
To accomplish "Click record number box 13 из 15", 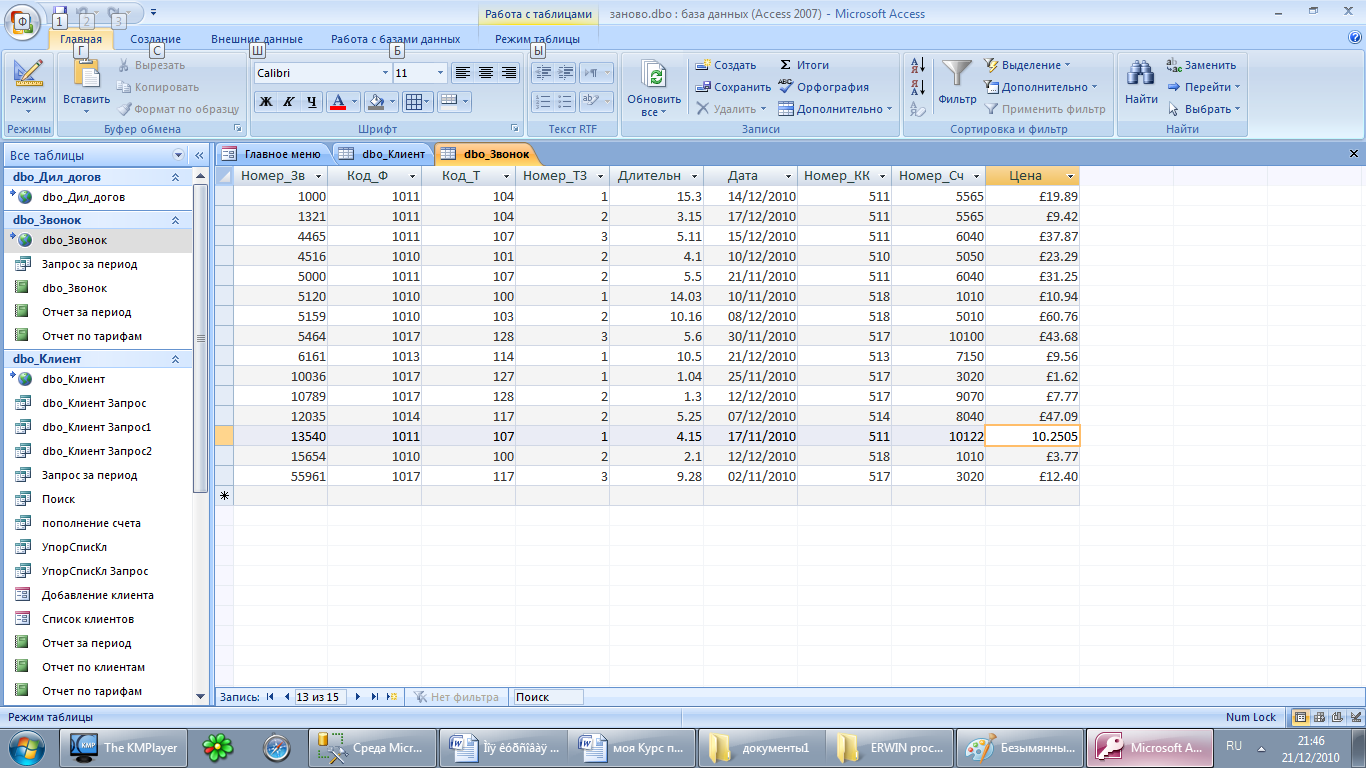I will tap(319, 697).
